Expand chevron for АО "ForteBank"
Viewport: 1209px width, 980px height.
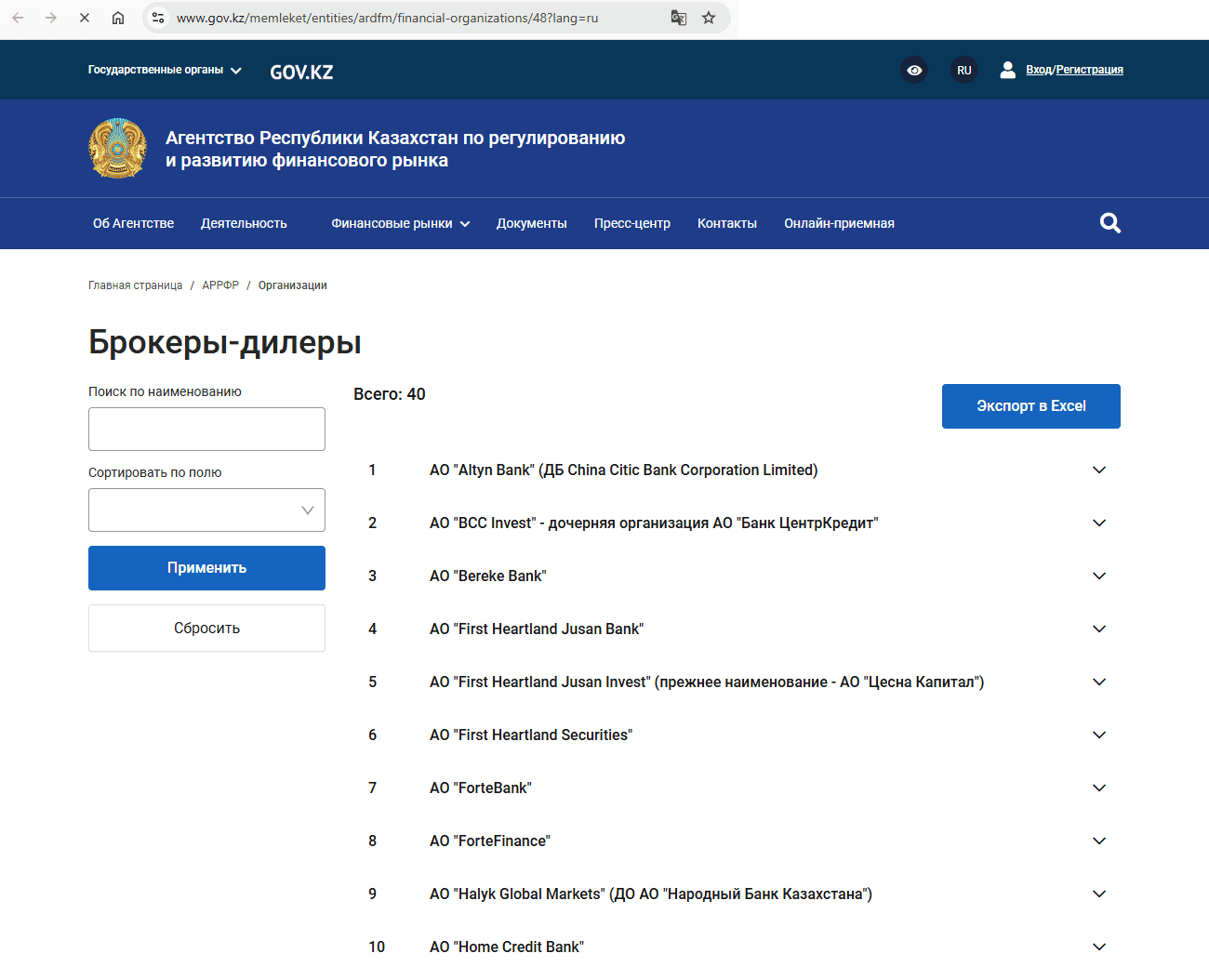pyautogui.click(x=1099, y=788)
